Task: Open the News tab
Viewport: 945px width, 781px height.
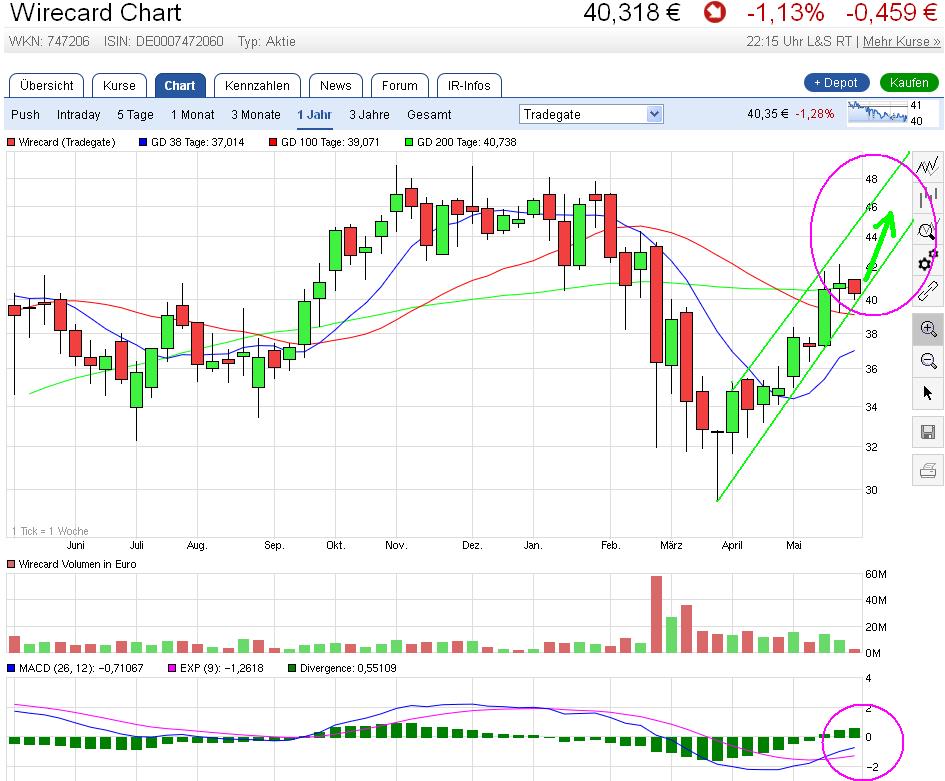Action: coord(336,86)
